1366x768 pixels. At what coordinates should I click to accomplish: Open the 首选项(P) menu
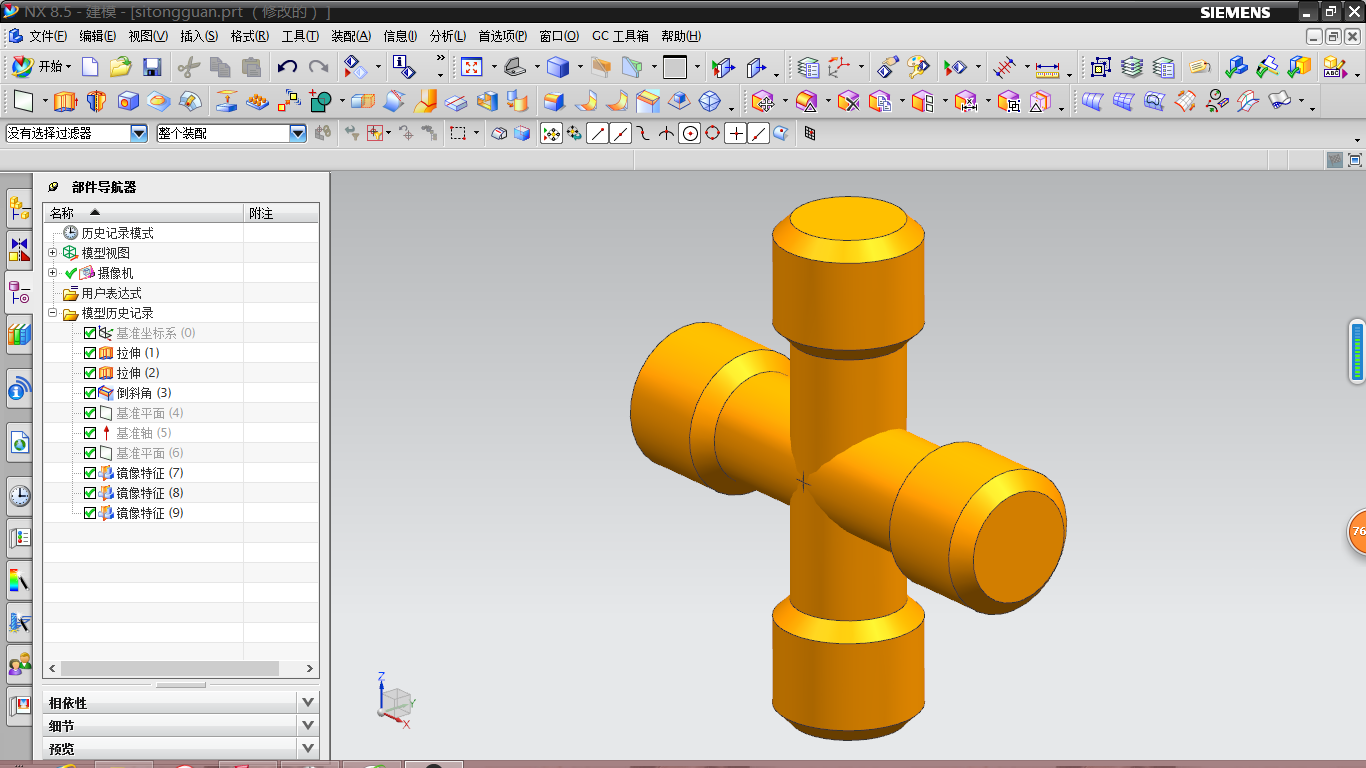pos(502,36)
